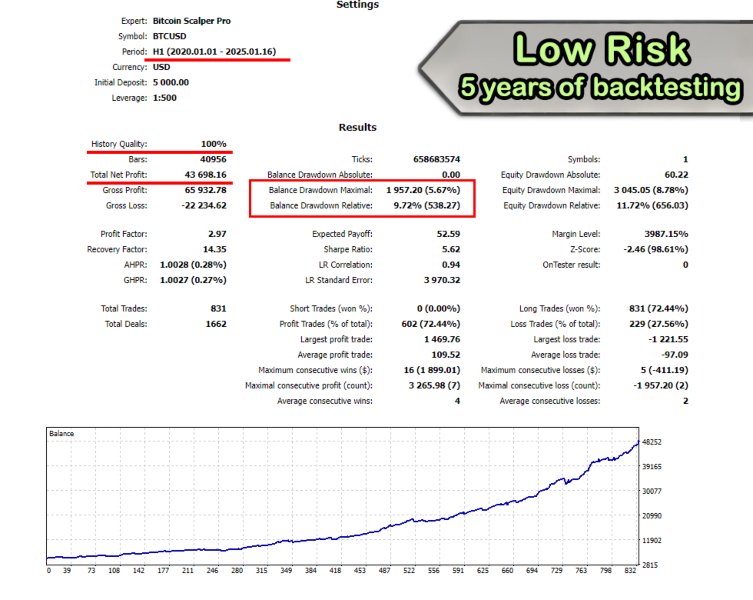Select Average profit trade 109.52
The width and height of the screenshot is (753, 600).
coord(446,355)
